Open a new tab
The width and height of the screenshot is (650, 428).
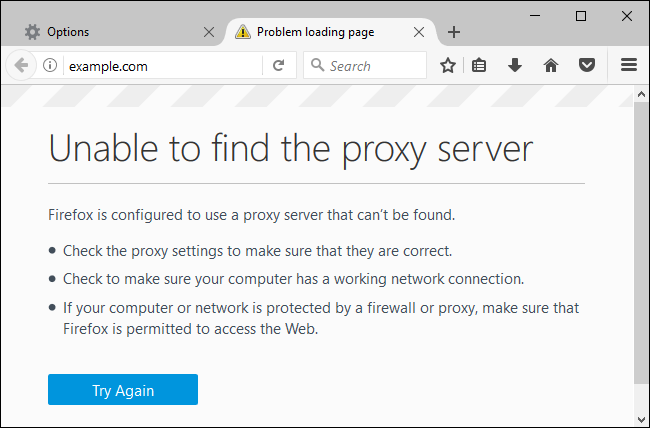tap(454, 32)
